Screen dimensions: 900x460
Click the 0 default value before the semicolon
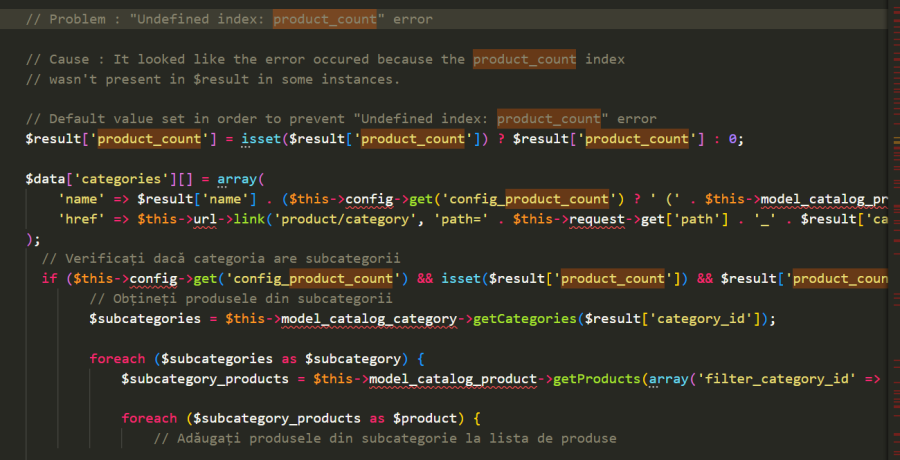pos(732,139)
